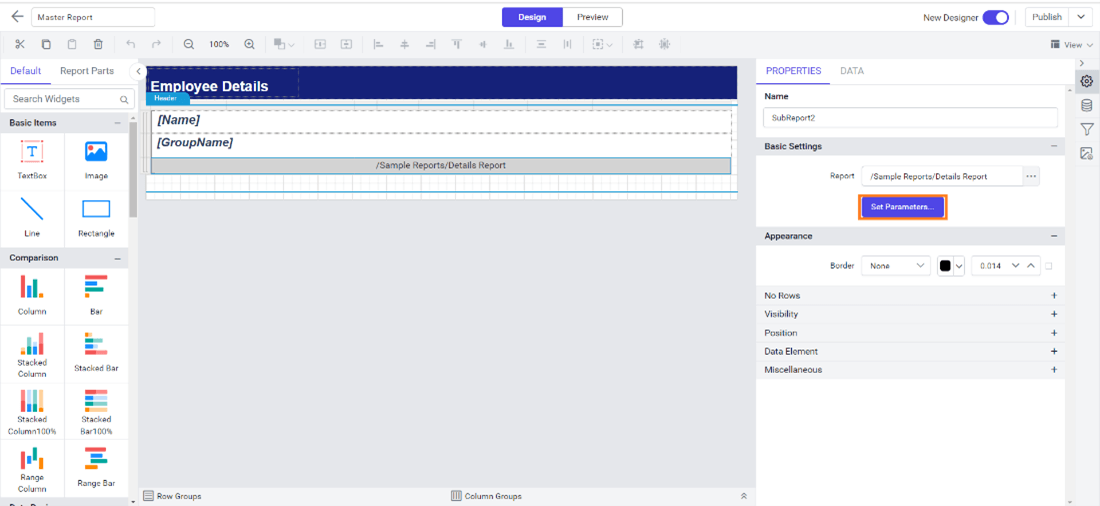Select the PROPERTIES tab
This screenshot has width=1100, height=506.
tap(793, 71)
